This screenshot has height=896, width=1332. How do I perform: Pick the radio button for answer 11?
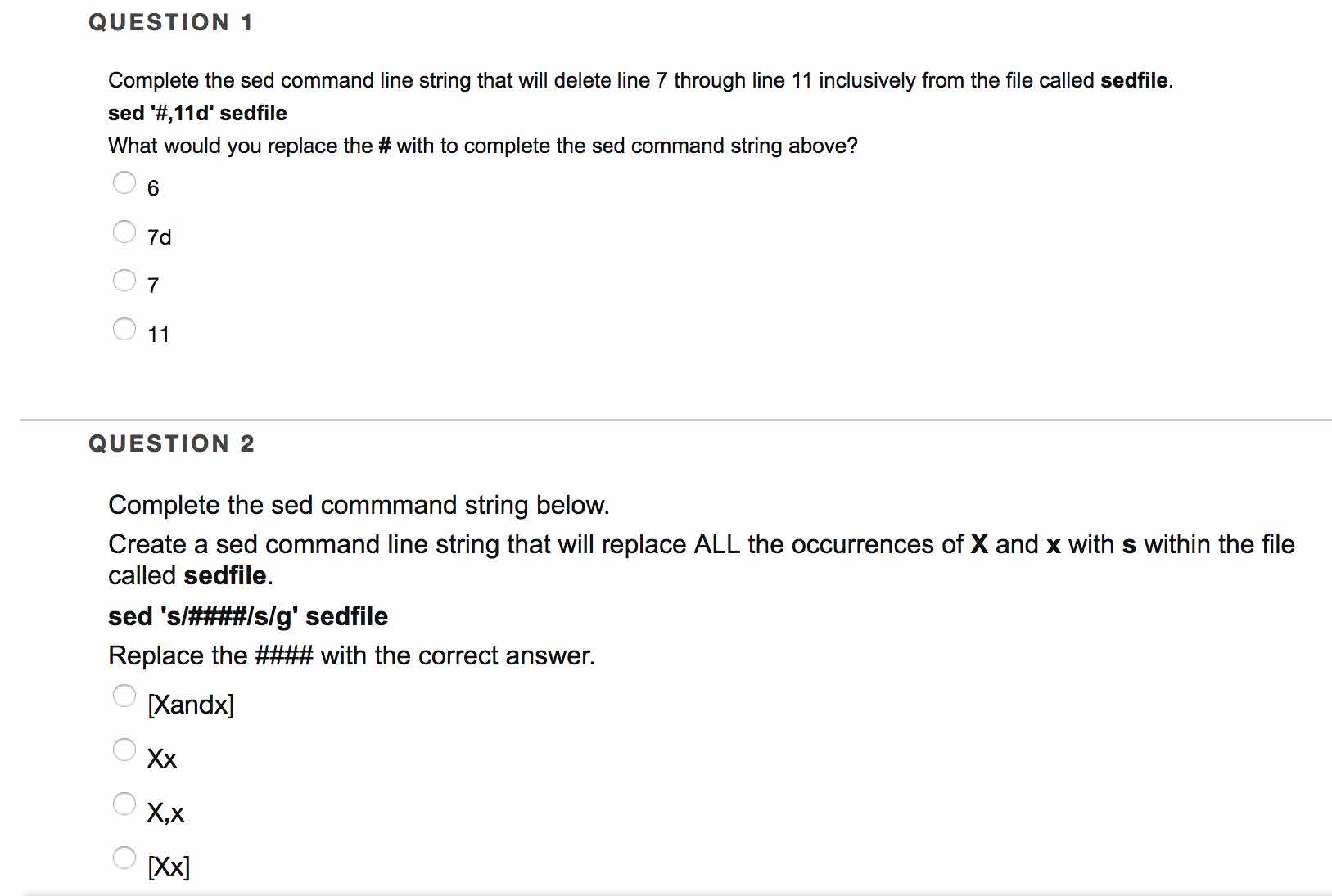point(124,329)
